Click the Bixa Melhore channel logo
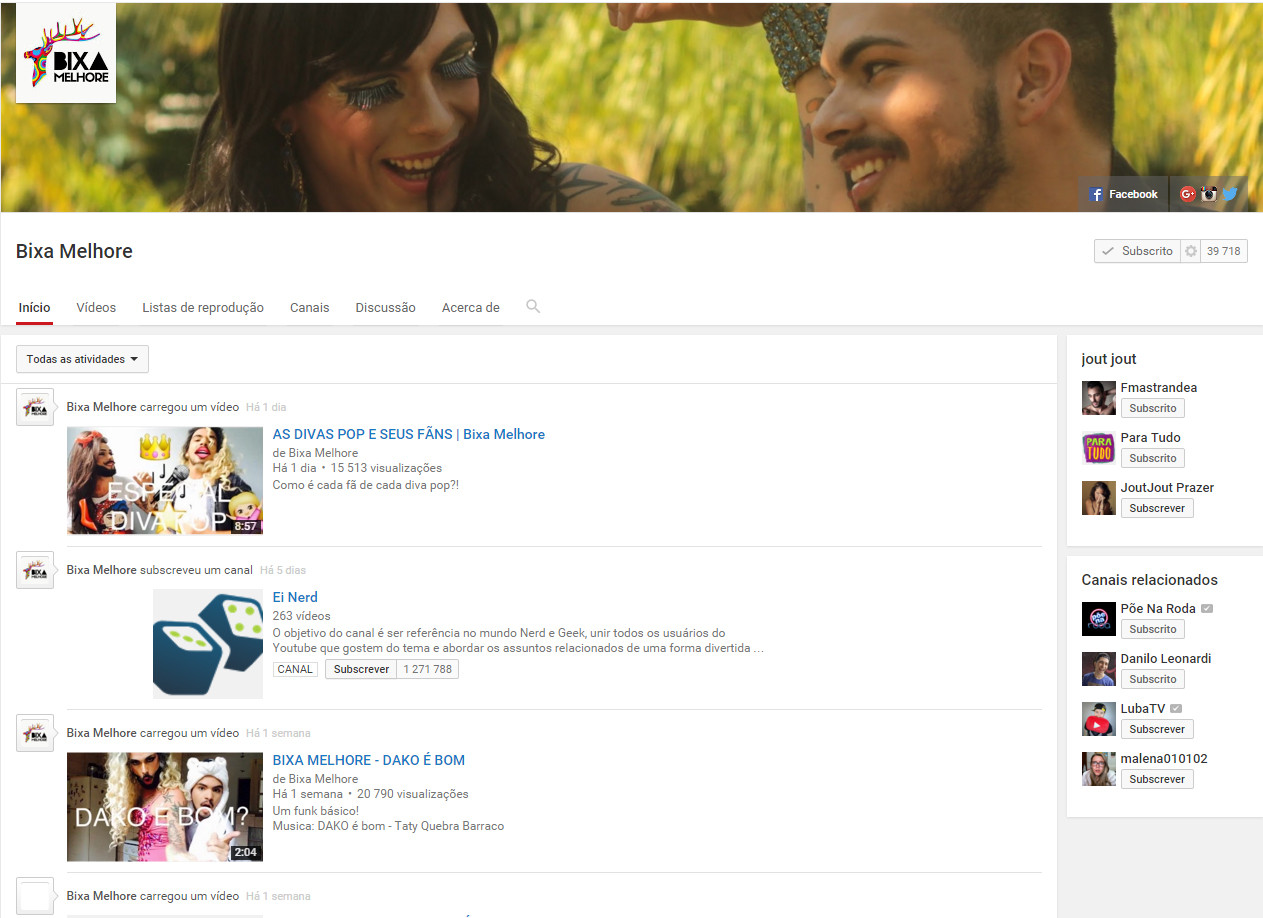This screenshot has height=918, width=1263. pos(66,54)
